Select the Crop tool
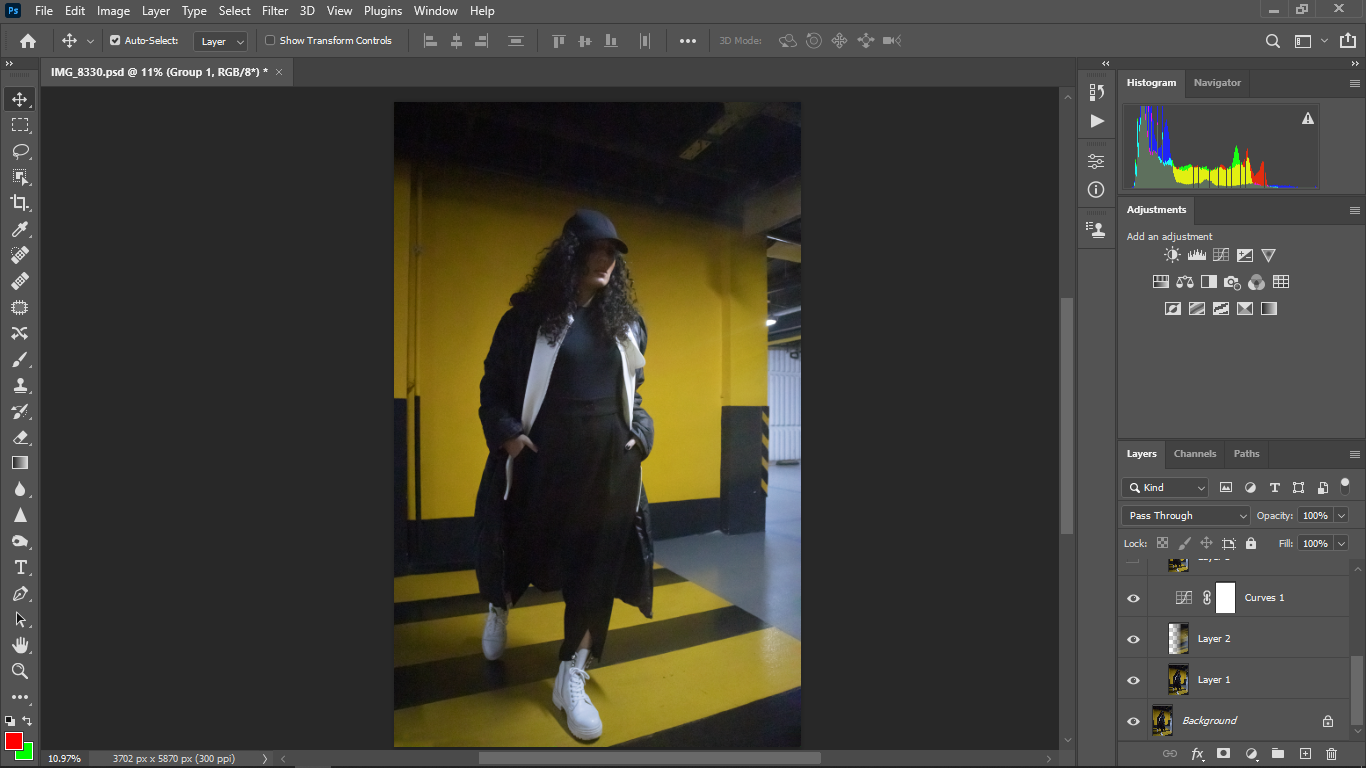1366x768 pixels. click(x=20, y=203)
